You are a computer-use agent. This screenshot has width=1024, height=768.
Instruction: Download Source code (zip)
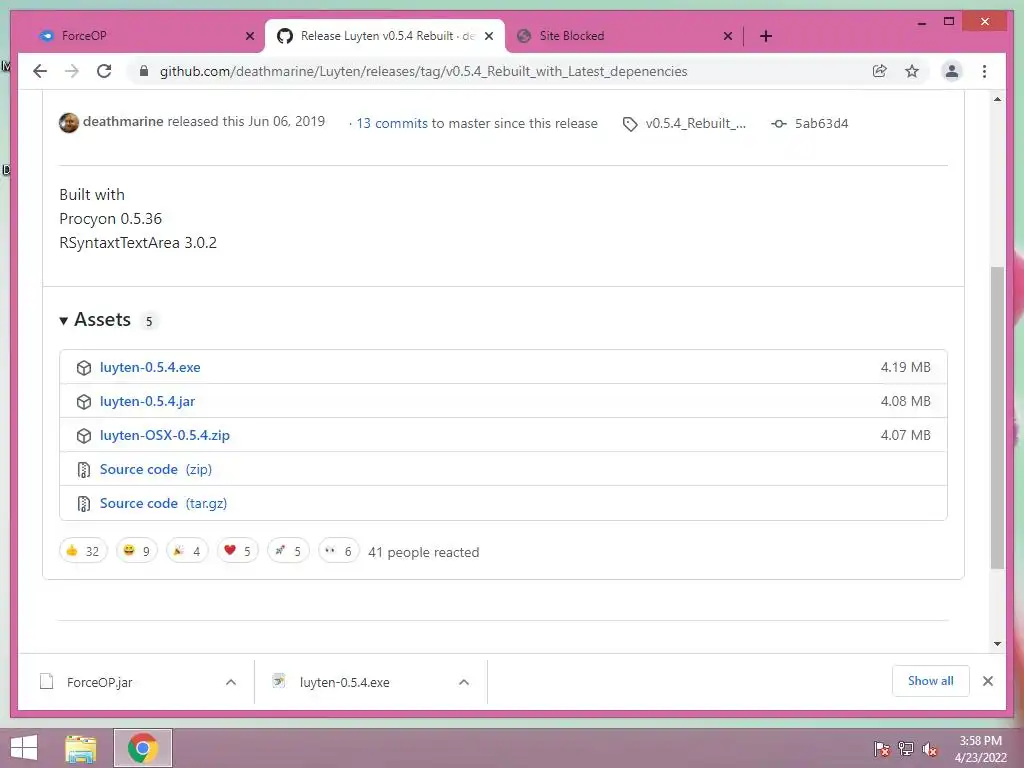click(155, 469)
